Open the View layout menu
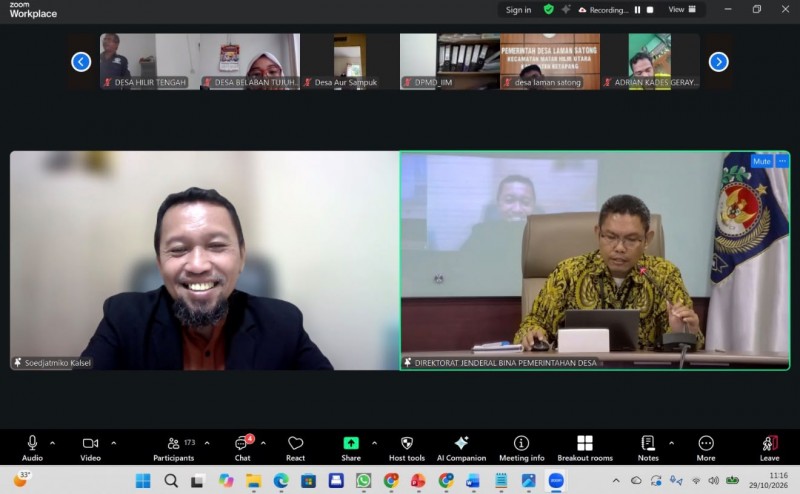The height and width of the screenshot is (494, 800). (x=682, y=9)
